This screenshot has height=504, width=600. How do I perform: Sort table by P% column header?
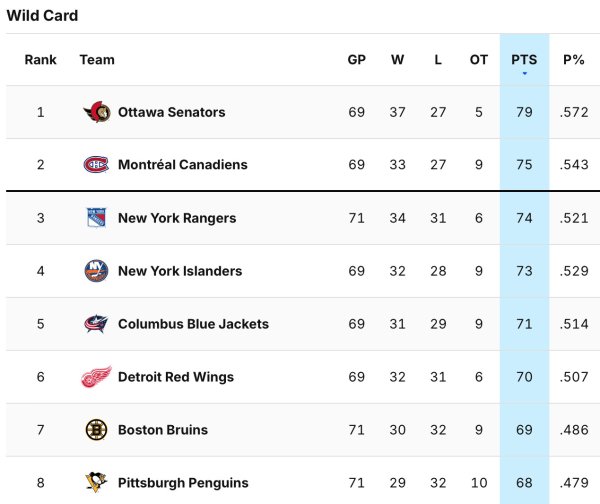click(x=573, y=60)
